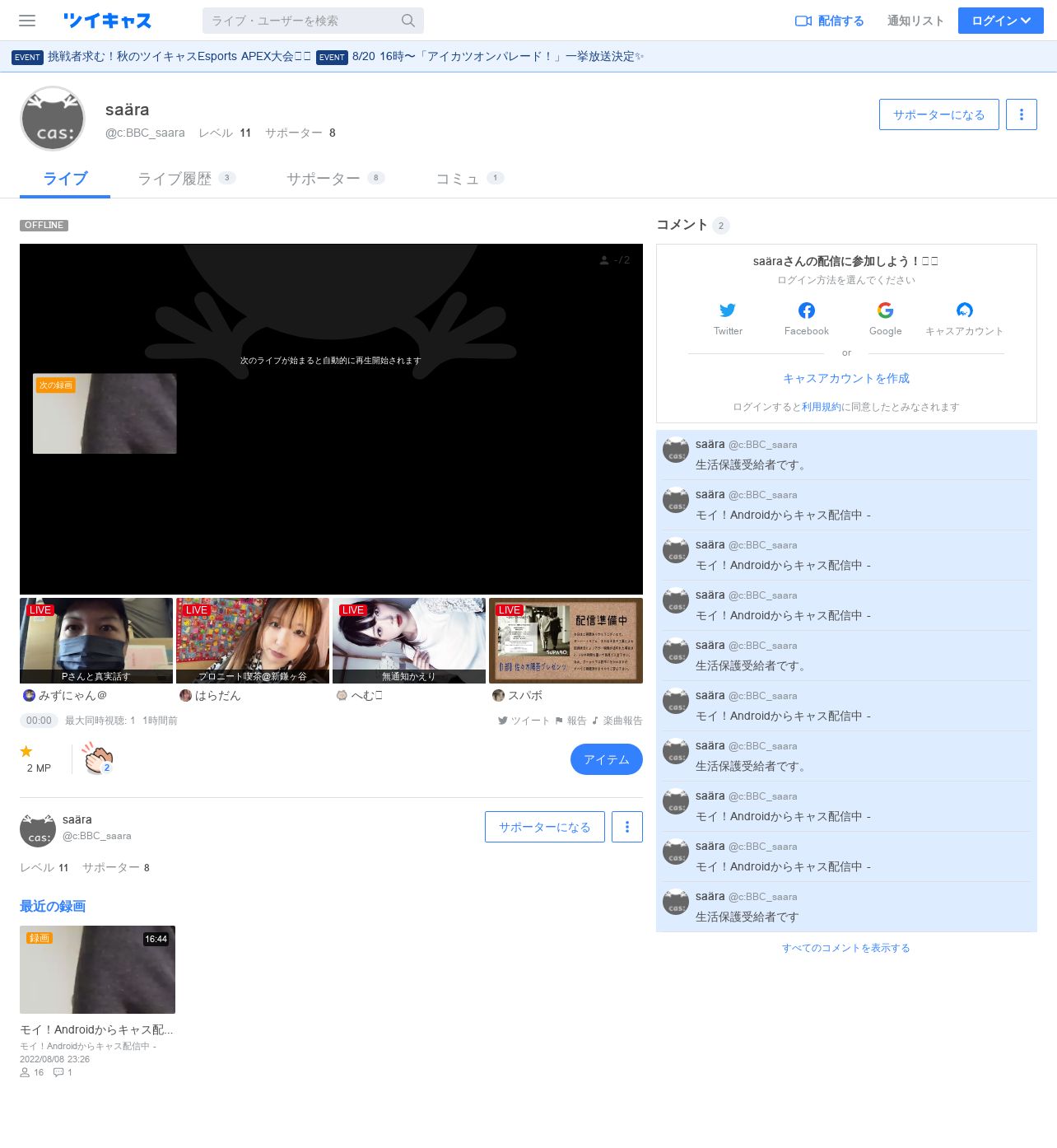Open live thumbnail 無通知かえり

click(409, 641)
